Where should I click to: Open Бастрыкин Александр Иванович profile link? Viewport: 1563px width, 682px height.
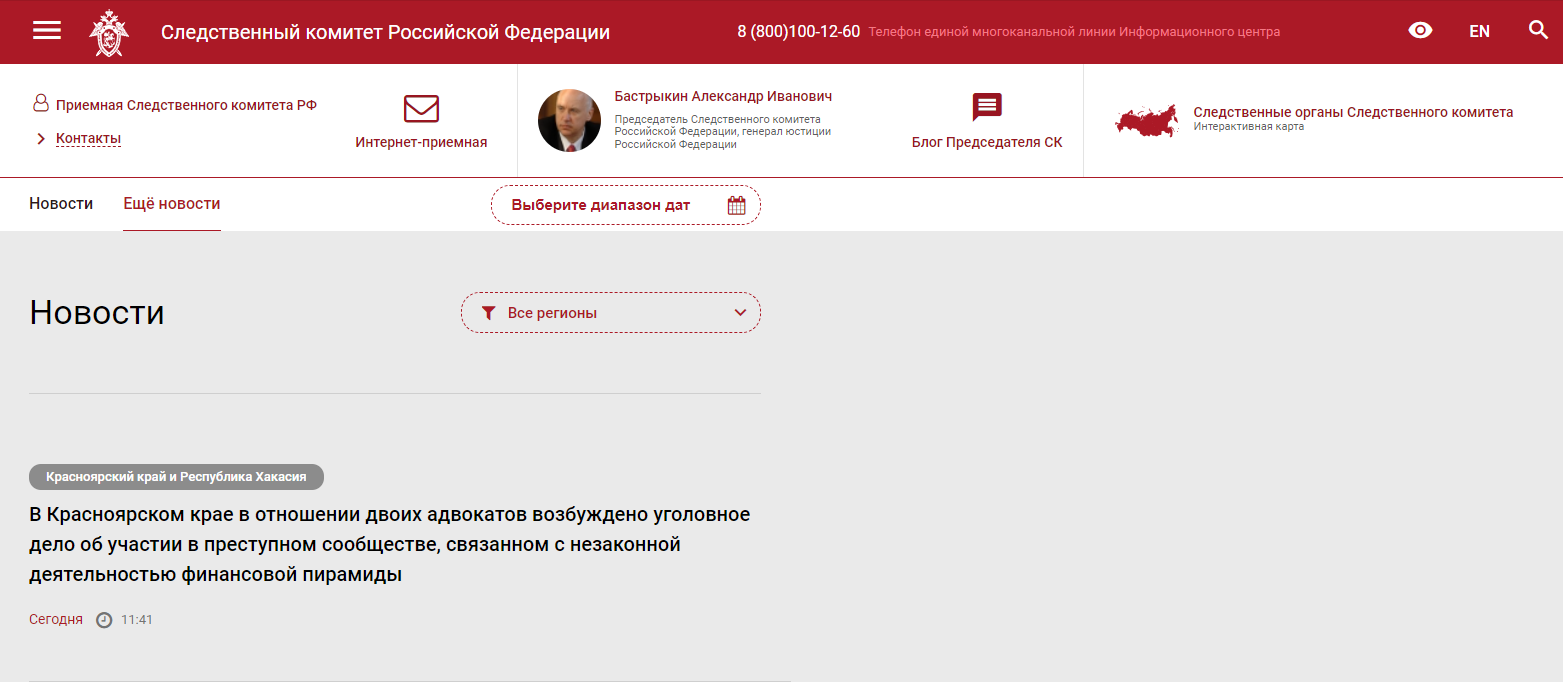tap(723, 97)
